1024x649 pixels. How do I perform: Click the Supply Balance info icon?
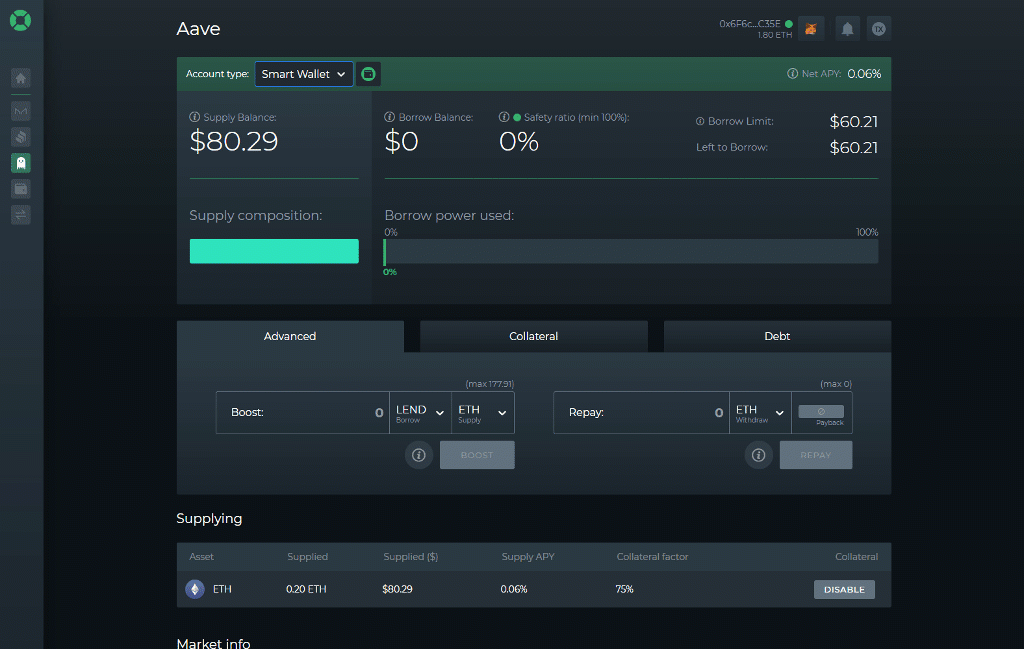pos(195,118)
